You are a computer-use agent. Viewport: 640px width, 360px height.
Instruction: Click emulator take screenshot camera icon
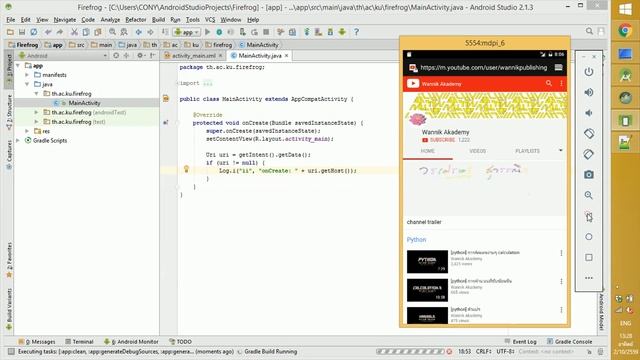pos(589,175)
